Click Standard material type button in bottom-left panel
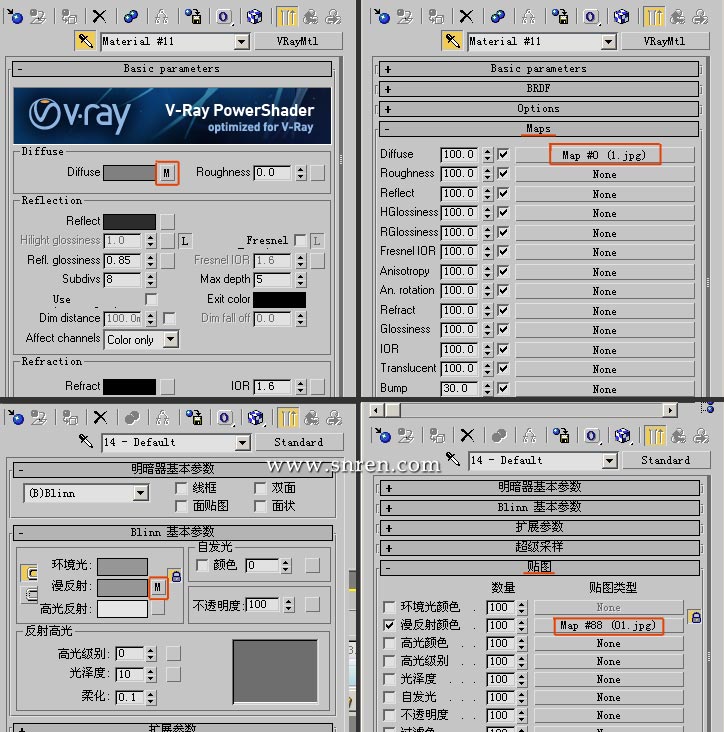 click(x=299, y=442)
